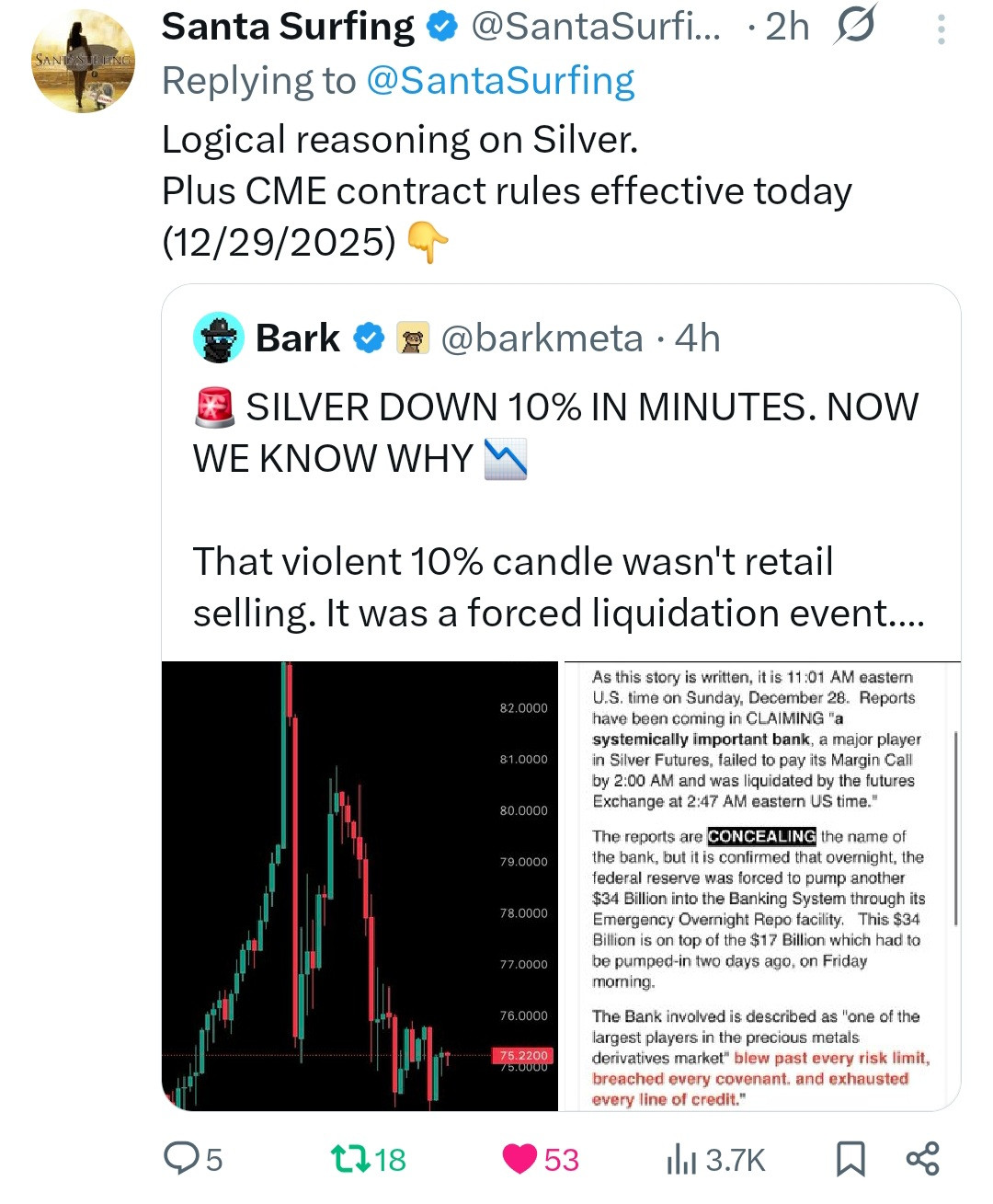
Task: Open the three-dot more options menu
Action: tap(941, 30)
